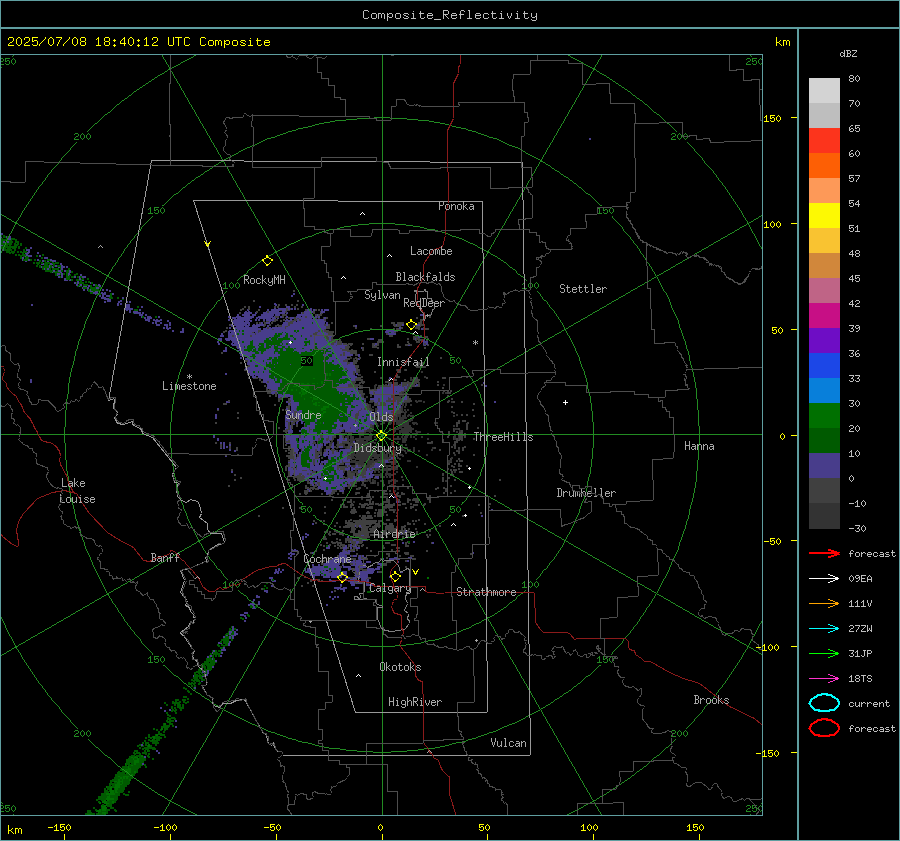Screen dimensions: 900x841
Task: Click the royal blue swatch below 36 dBZ
Action: [x=824, y=366]
